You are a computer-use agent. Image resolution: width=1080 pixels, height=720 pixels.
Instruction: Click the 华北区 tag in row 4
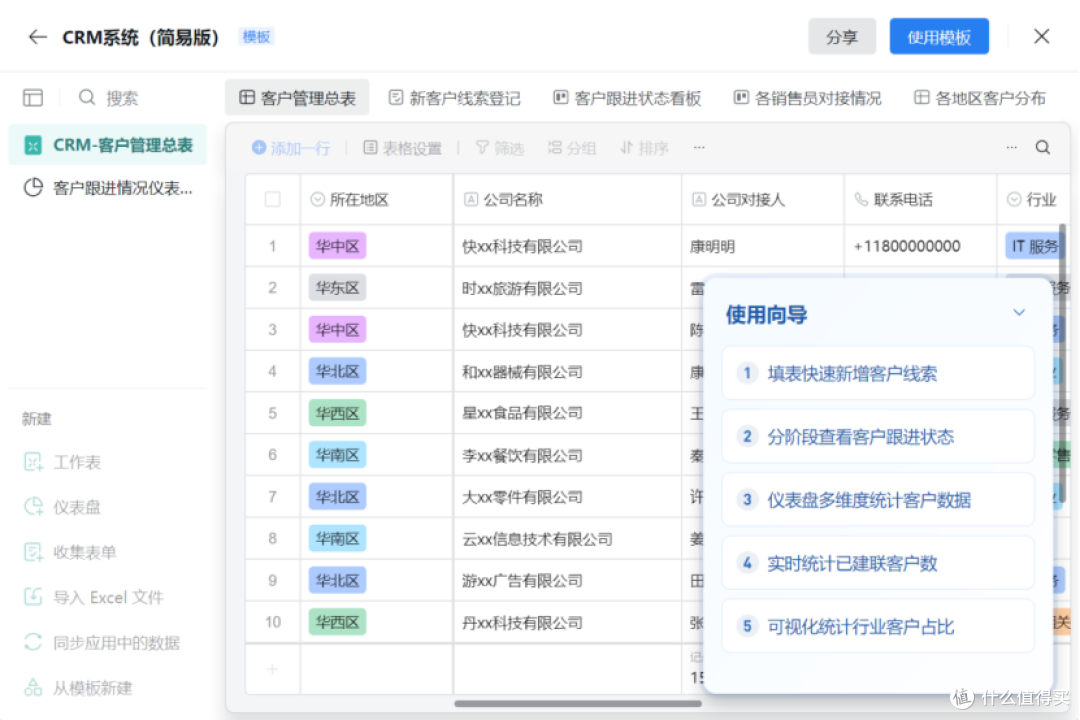[338, 371]
